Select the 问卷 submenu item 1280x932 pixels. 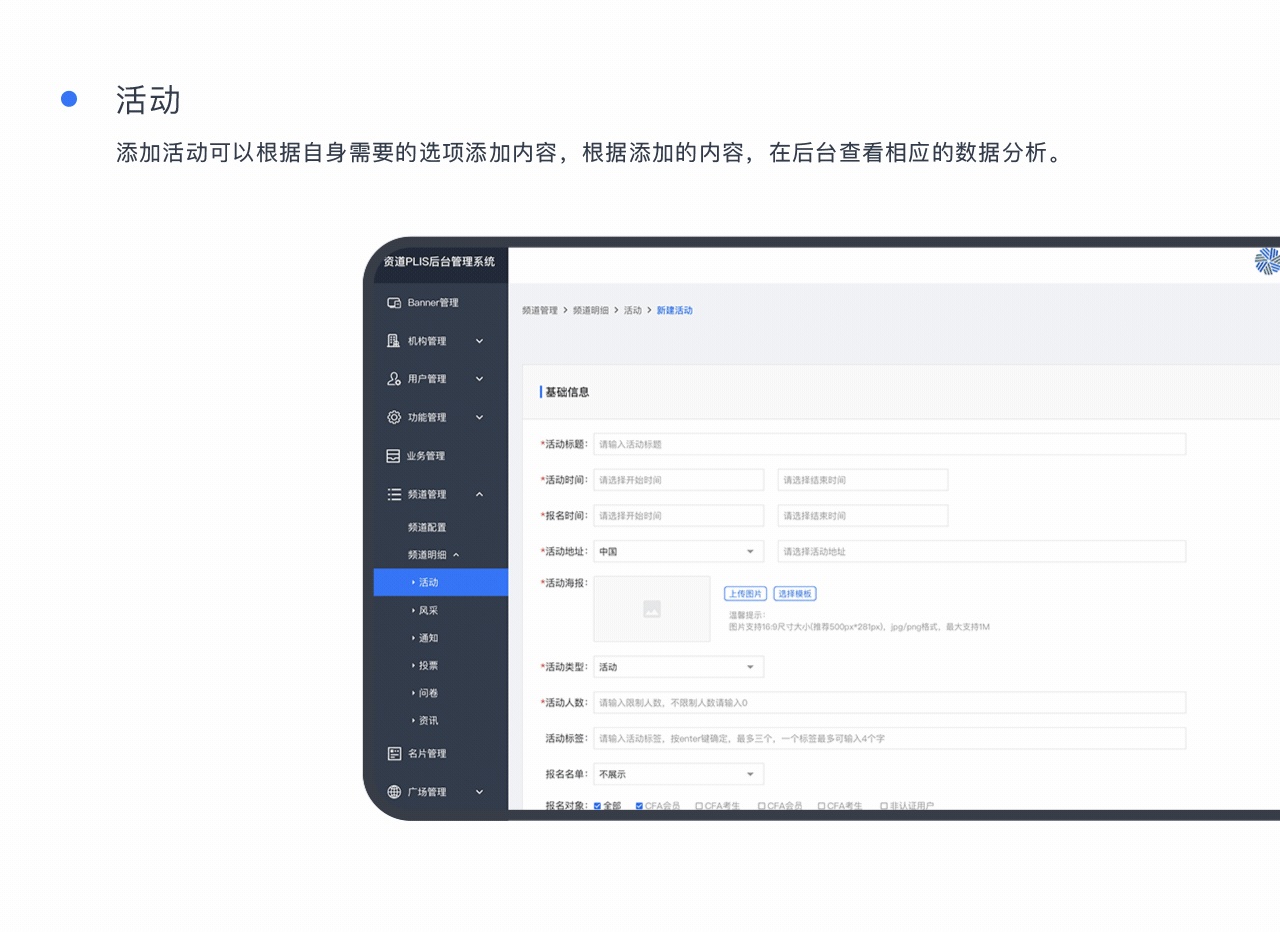428,693
